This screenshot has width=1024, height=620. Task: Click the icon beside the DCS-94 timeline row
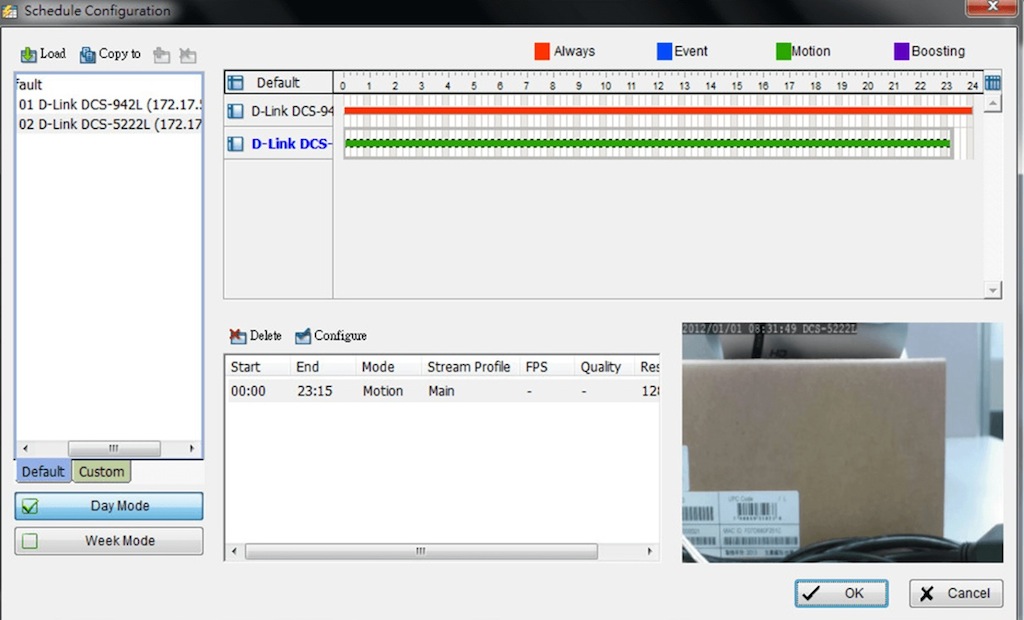point(236,112)
